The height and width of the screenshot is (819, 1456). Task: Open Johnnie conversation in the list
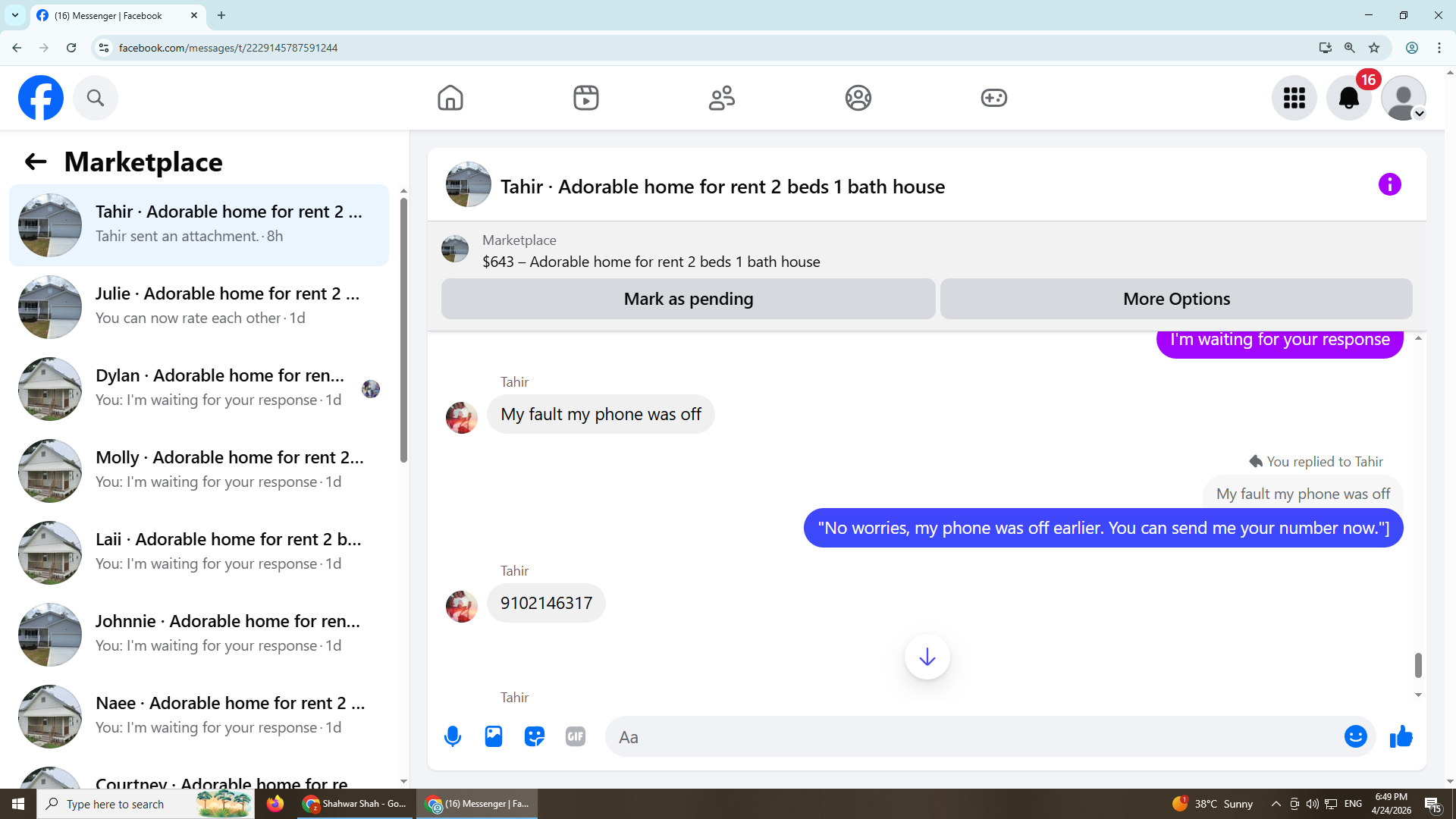coord(199,635)
